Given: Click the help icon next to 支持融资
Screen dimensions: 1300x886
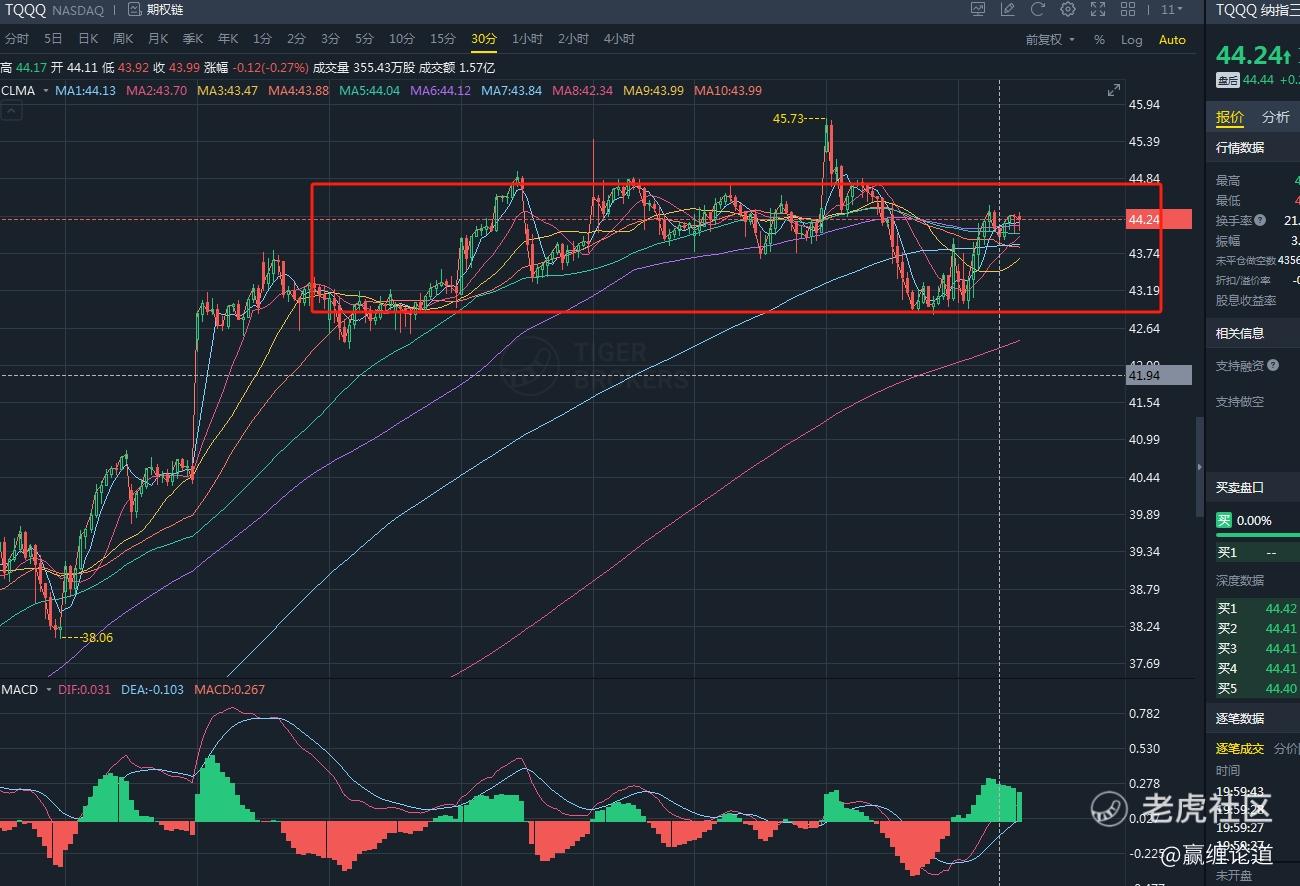Looking at the screenshot, I should pos(1273,366).
